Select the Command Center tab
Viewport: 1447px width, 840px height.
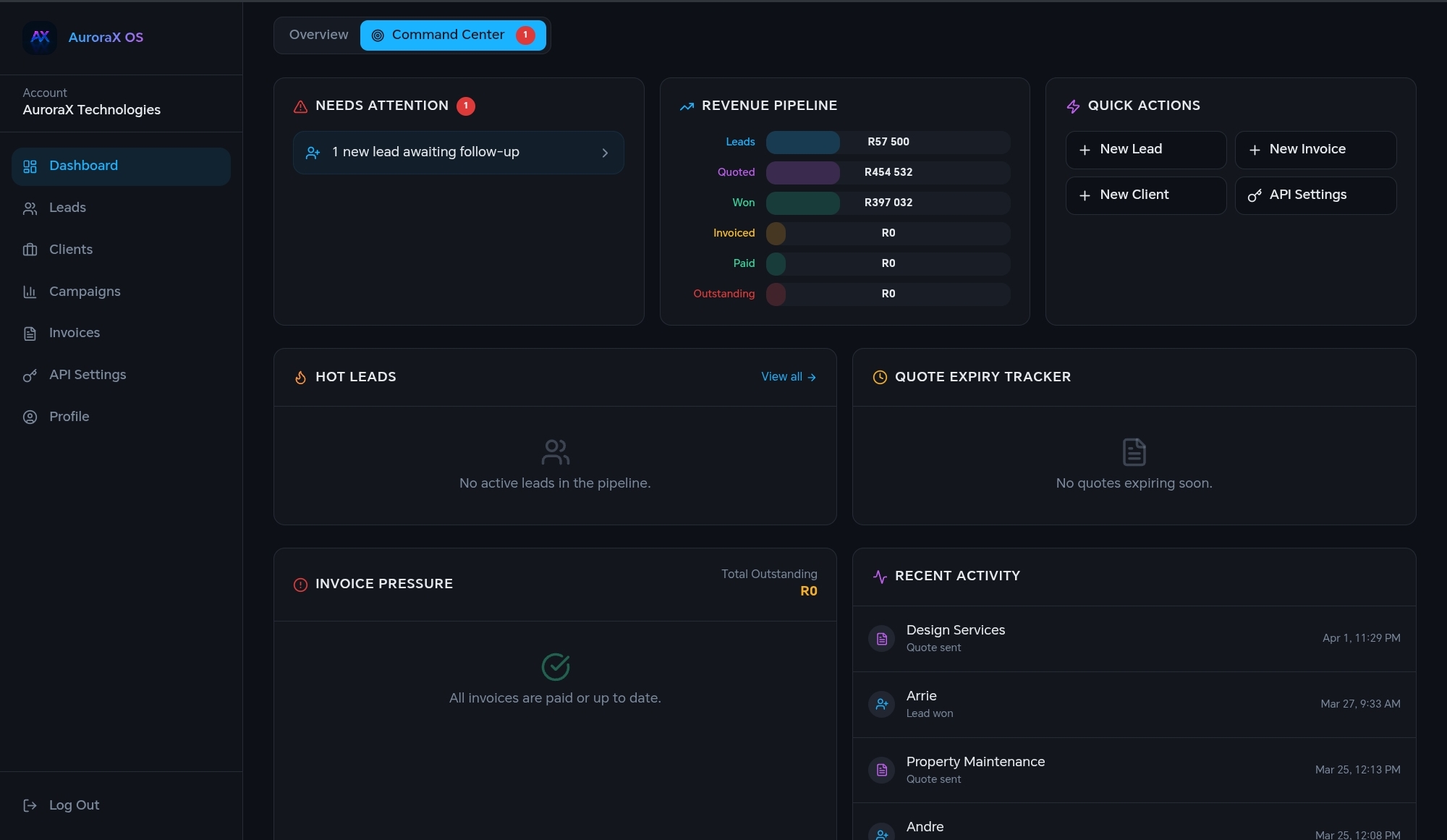[453, 35]
